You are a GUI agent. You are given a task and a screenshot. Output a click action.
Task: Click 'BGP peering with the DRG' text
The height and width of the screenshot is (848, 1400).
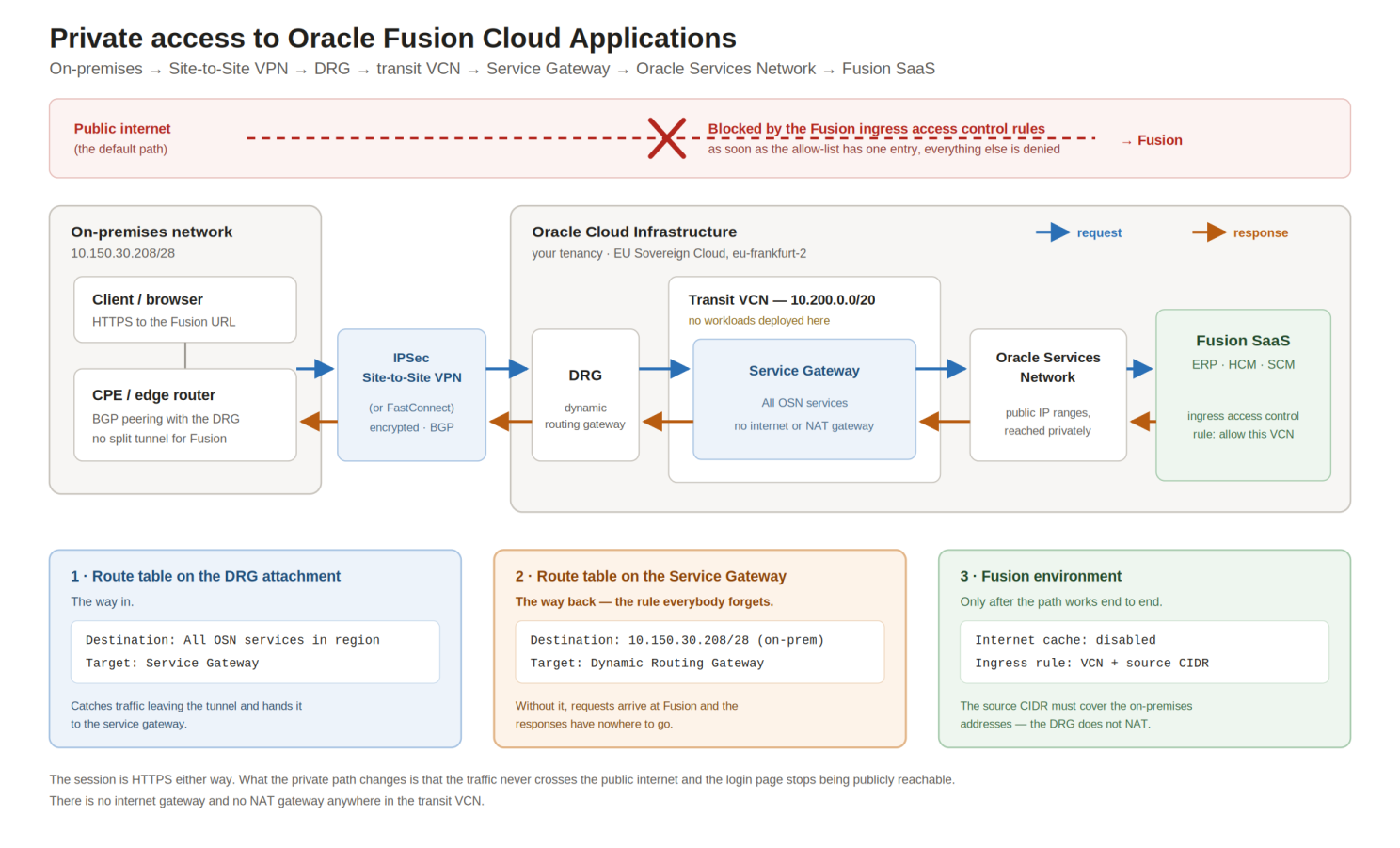[x=166, y=419]
